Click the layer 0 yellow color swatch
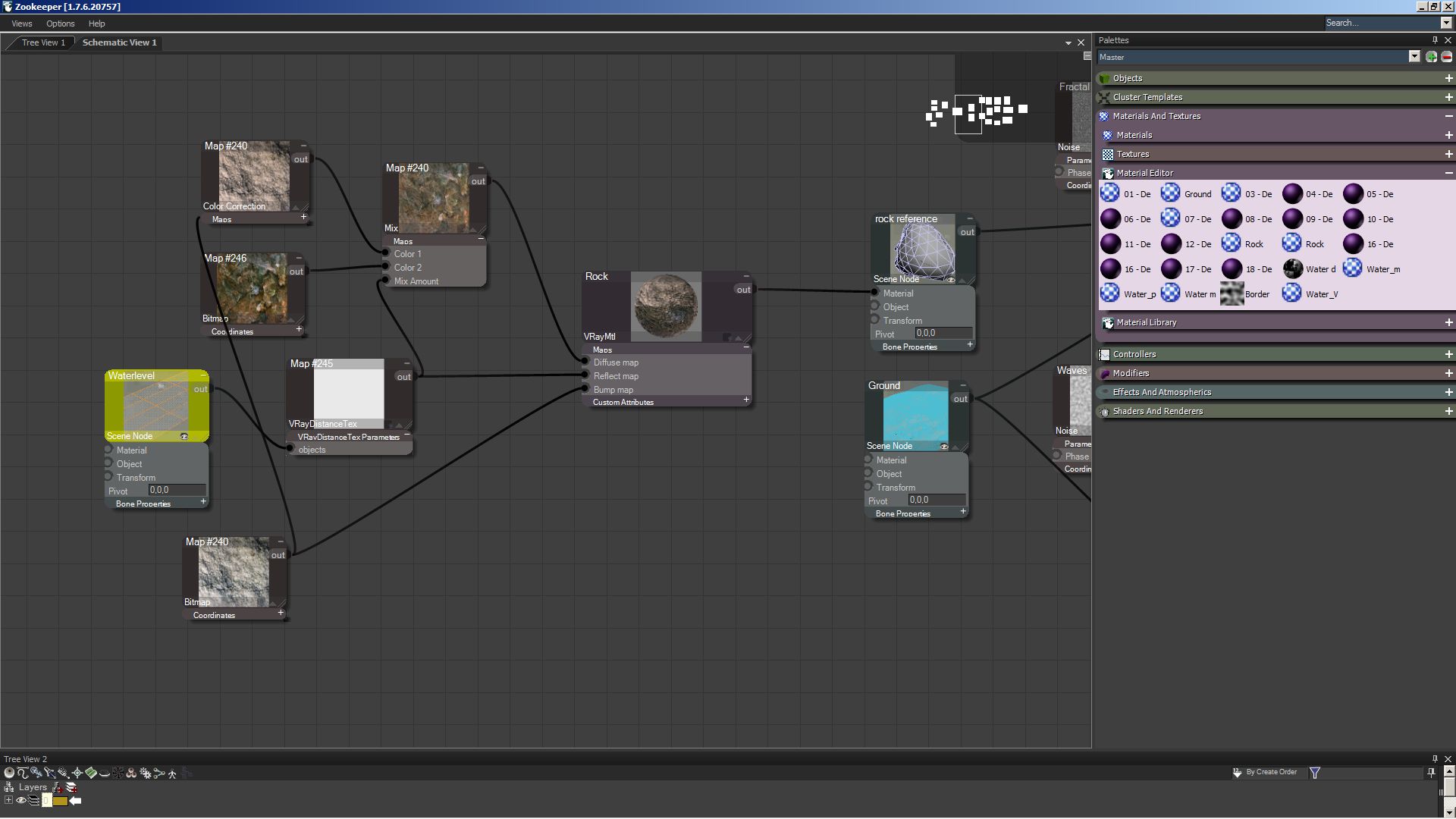The height and width of the screenshot is (819, 1456). click(60, 801)
